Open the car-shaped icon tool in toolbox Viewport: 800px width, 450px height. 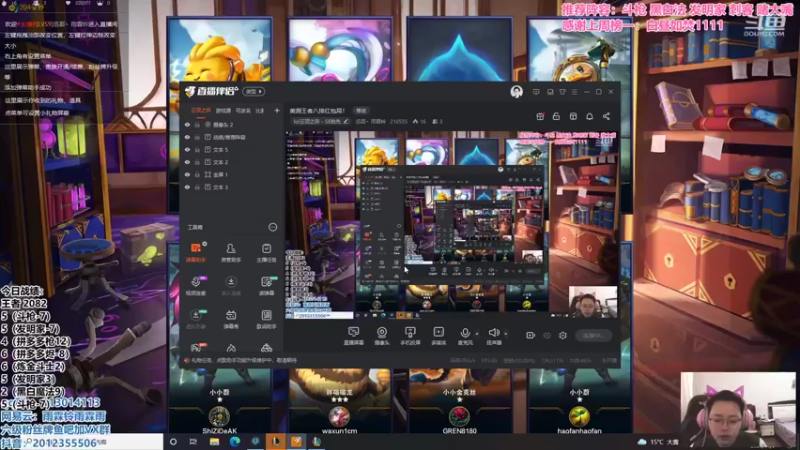266,348
